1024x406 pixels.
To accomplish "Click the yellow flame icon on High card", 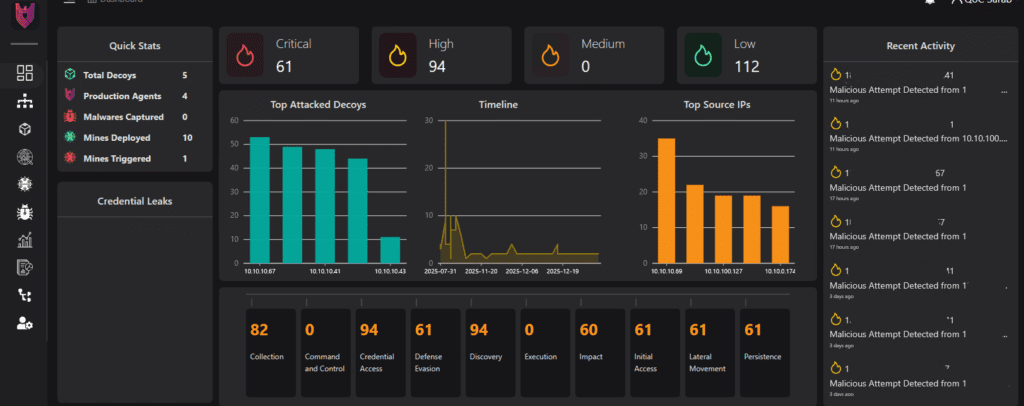I will pos(398,55).
